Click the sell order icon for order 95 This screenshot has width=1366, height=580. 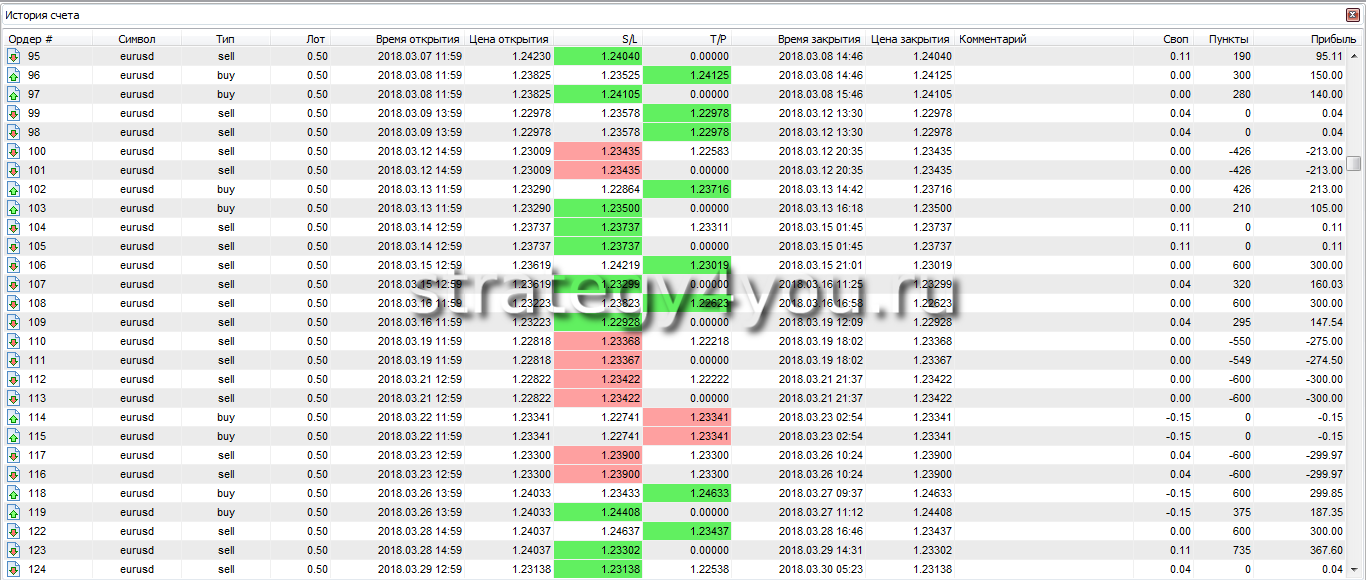tap(14, 56)
